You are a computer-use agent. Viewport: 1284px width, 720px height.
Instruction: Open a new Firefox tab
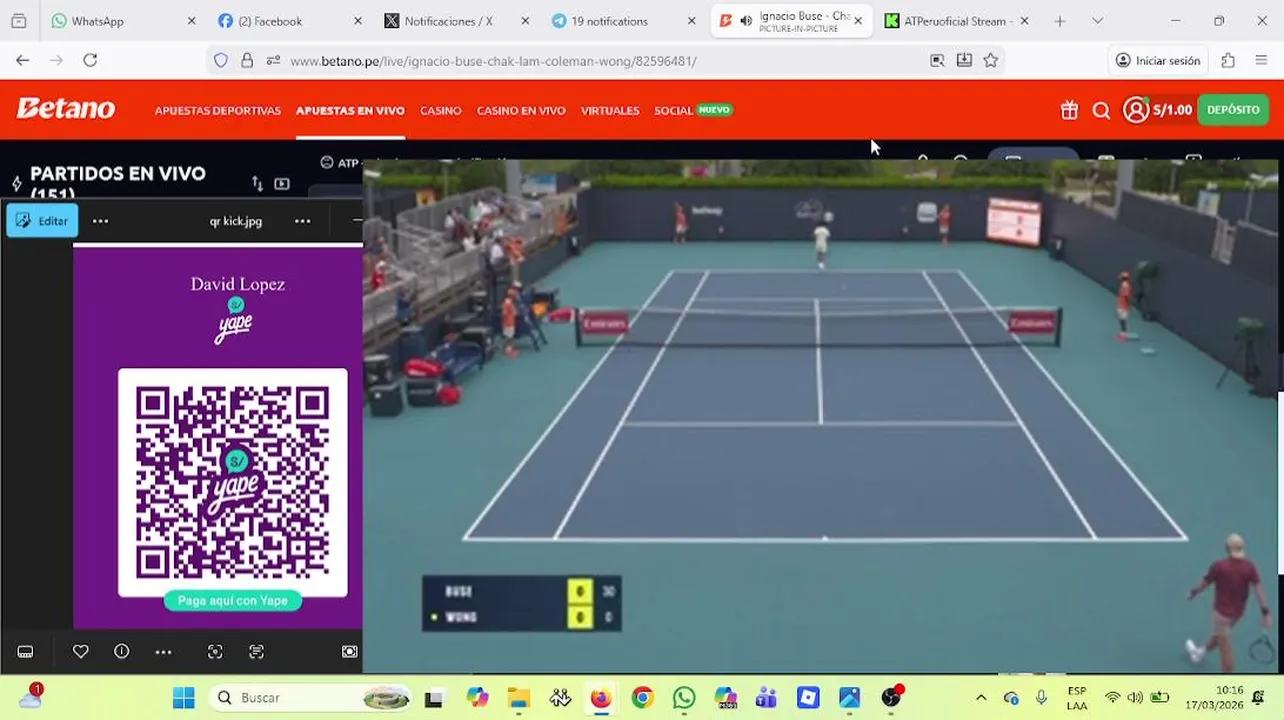pos(1060,20)
